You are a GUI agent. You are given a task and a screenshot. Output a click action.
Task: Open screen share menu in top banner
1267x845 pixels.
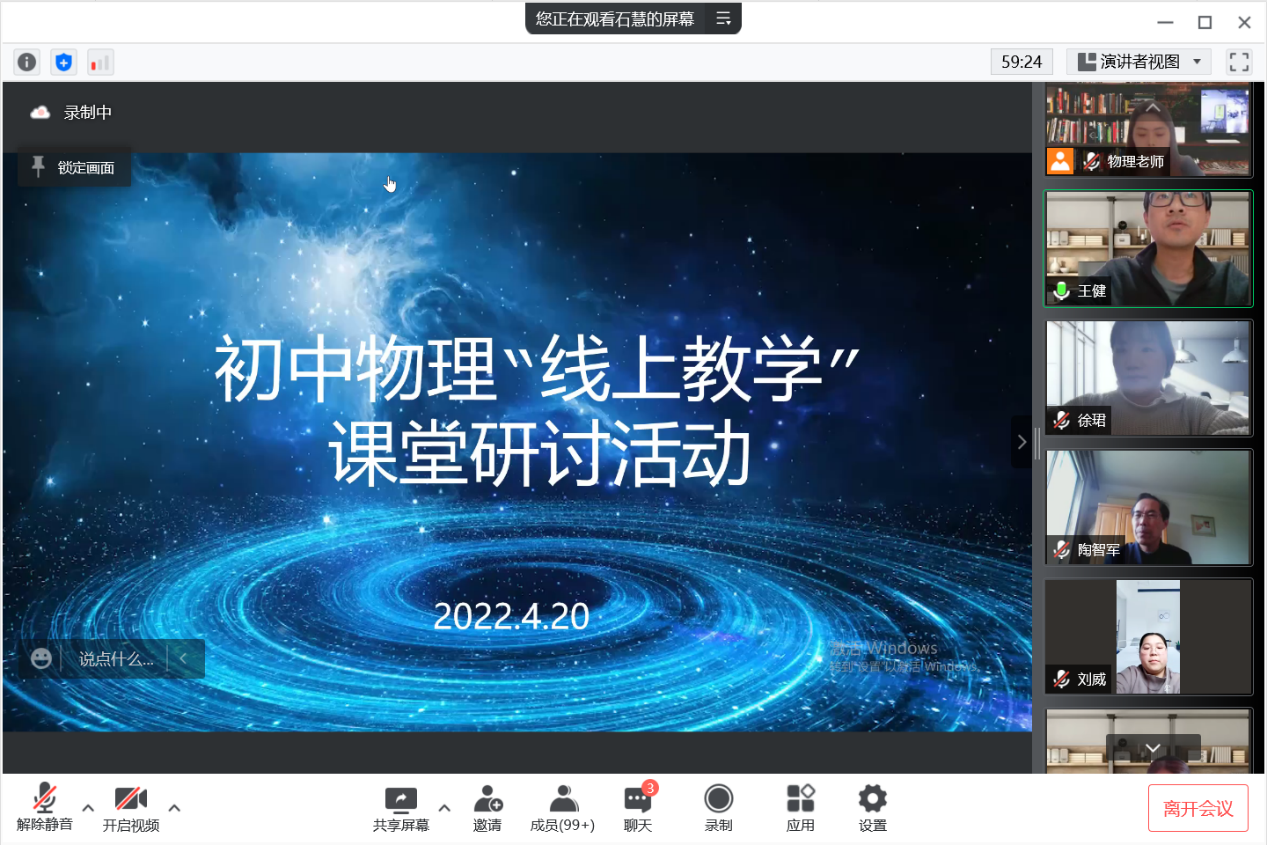point(723,18)
